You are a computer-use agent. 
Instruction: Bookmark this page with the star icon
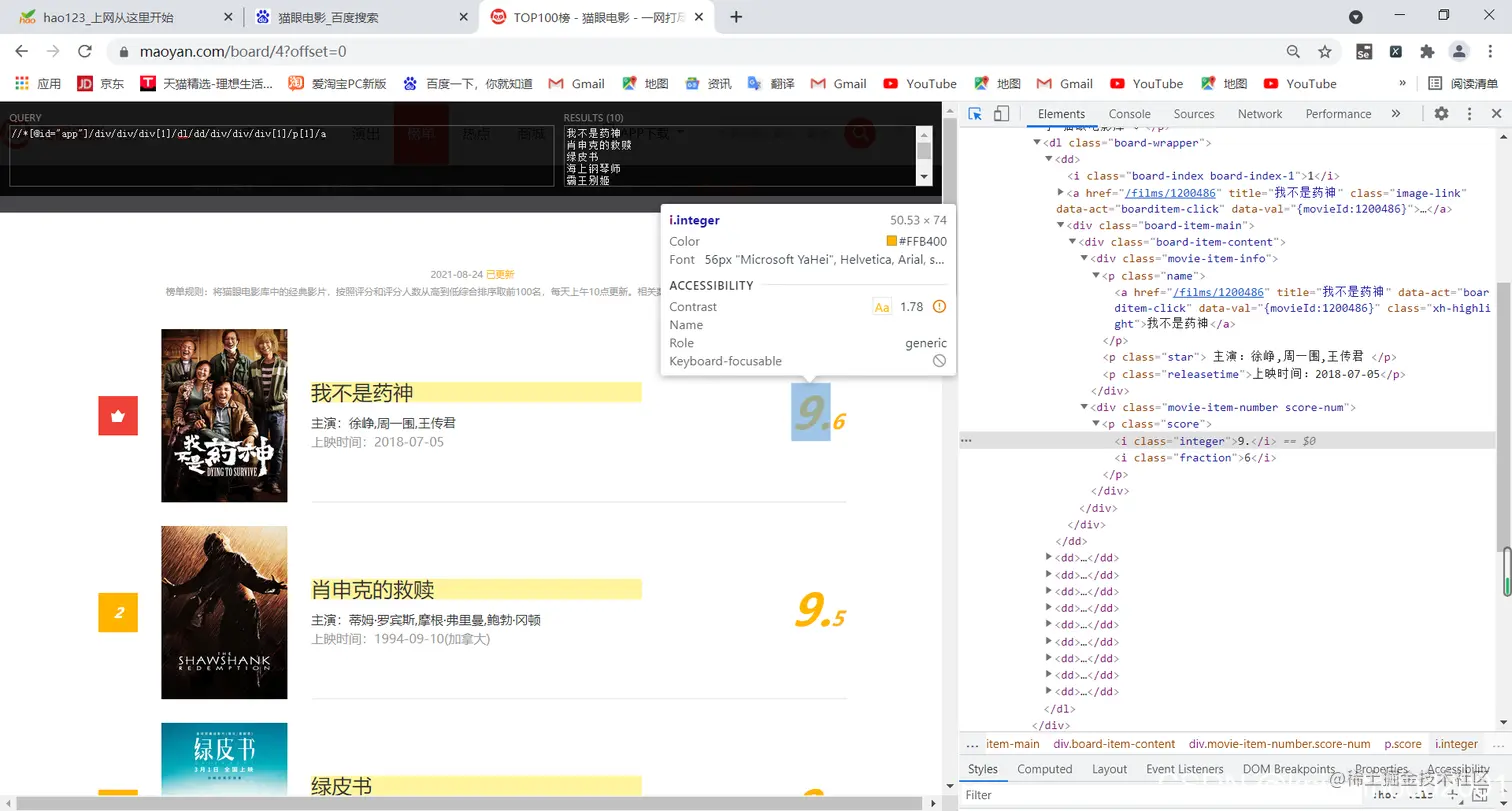[1325, 51]
